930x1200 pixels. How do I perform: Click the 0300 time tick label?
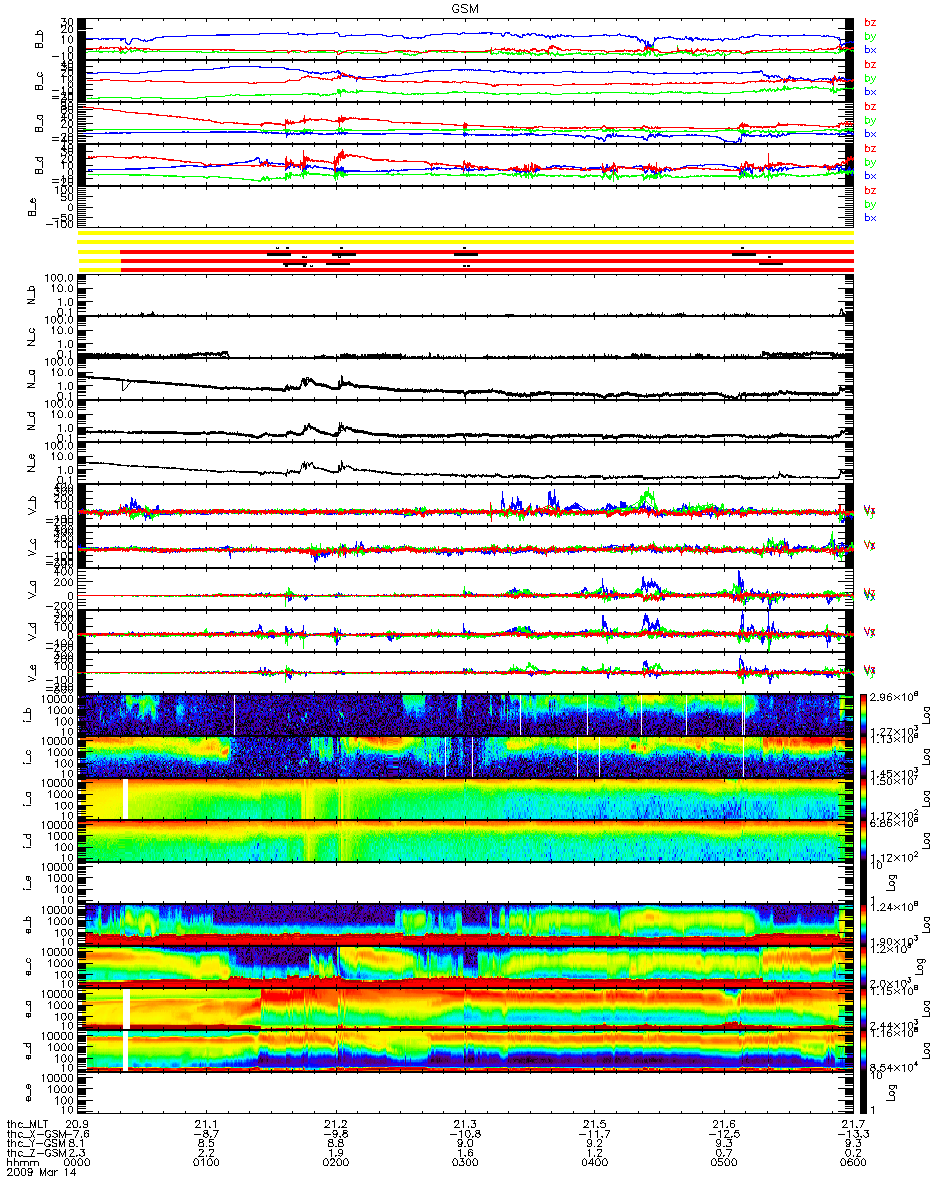click(x=465, y=1163)
